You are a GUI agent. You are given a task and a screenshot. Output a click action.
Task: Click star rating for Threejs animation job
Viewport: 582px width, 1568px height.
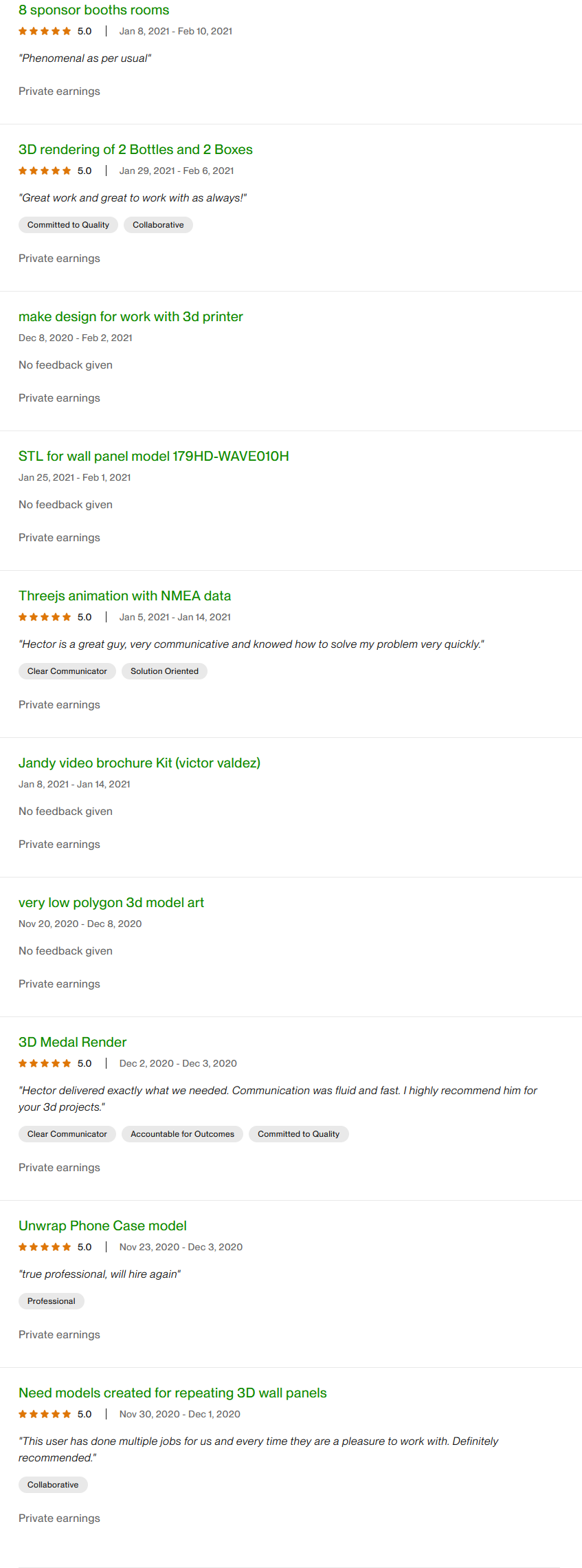pos(45,618)
